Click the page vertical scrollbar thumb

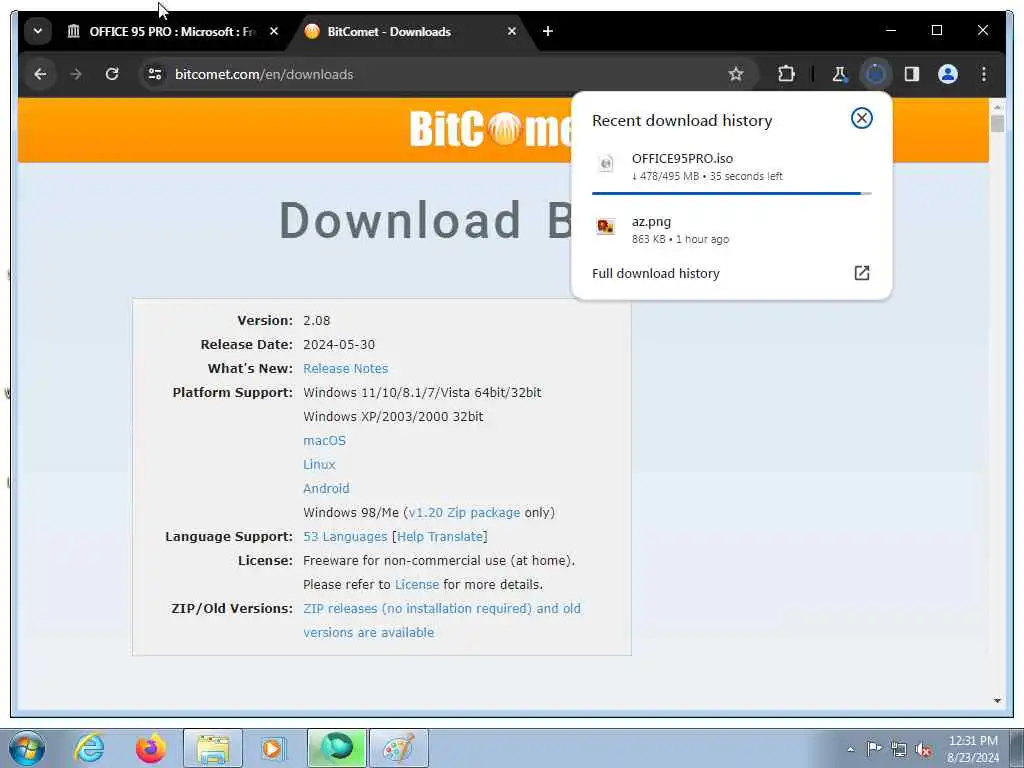point(997,123)
